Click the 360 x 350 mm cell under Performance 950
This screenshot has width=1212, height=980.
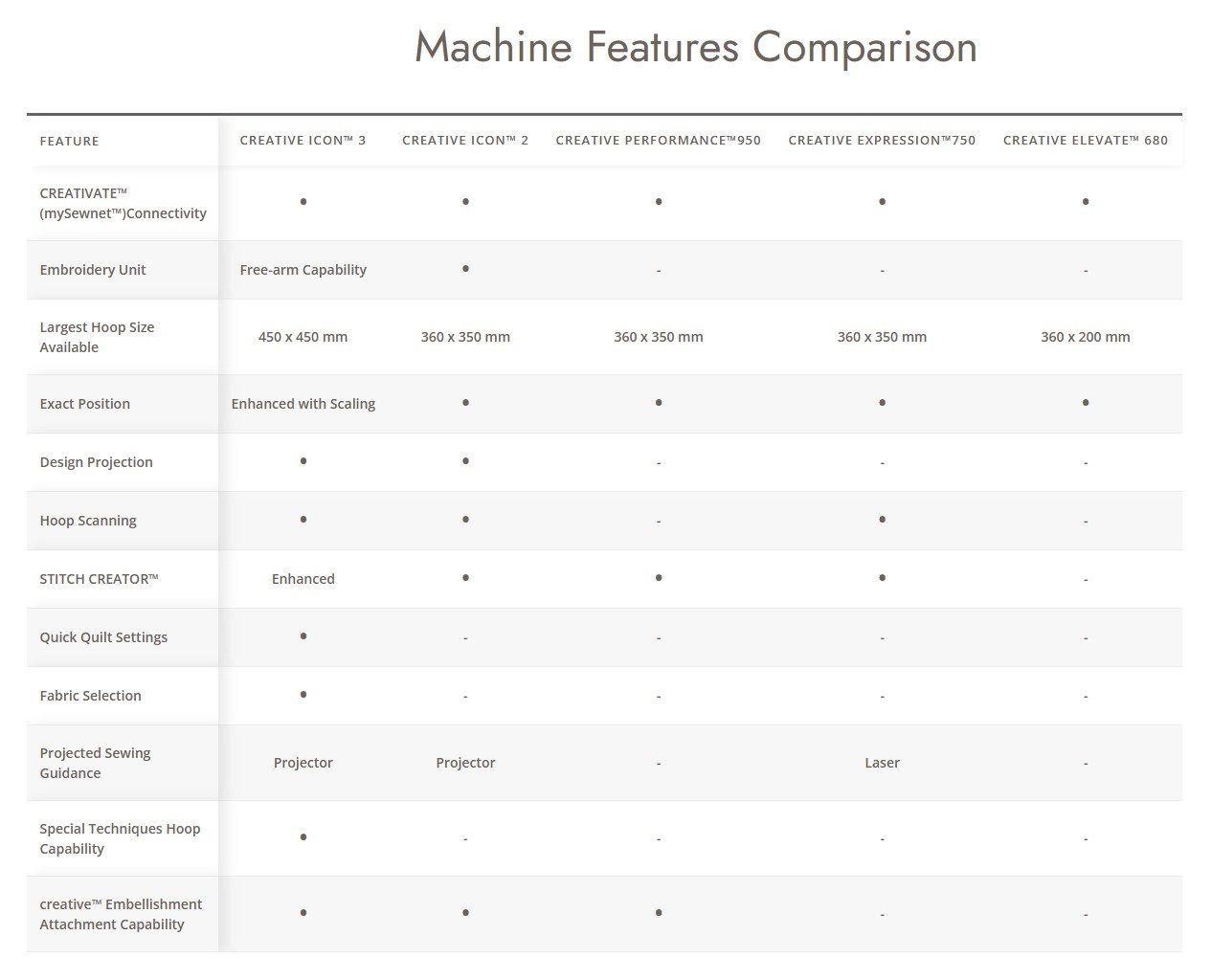[659, 337]
